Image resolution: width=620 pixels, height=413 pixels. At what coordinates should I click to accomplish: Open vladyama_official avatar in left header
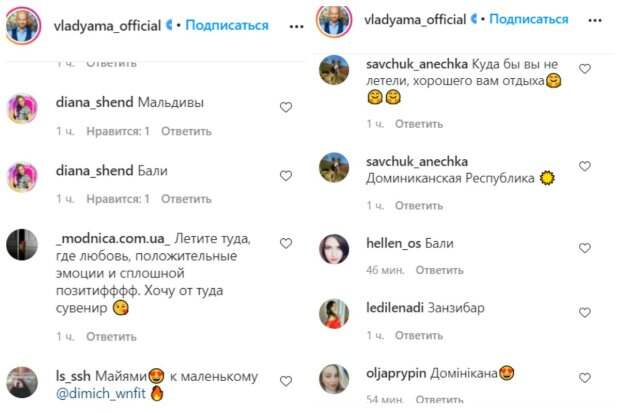tap(23, 26)
